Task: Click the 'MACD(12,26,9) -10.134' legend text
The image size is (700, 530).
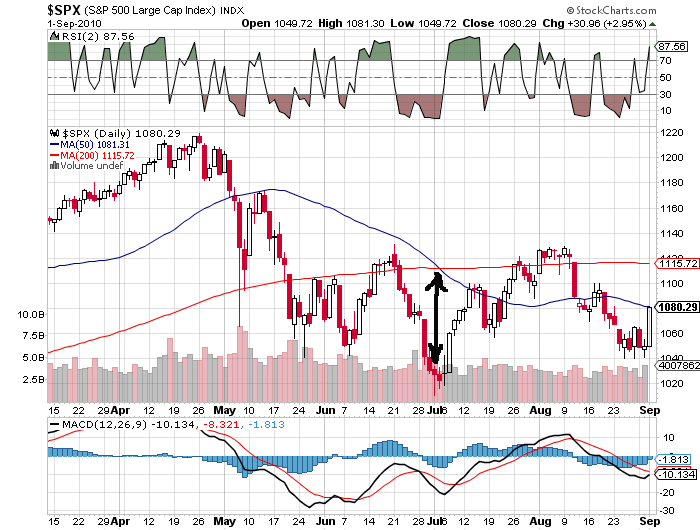Action: tap(128, 424)
